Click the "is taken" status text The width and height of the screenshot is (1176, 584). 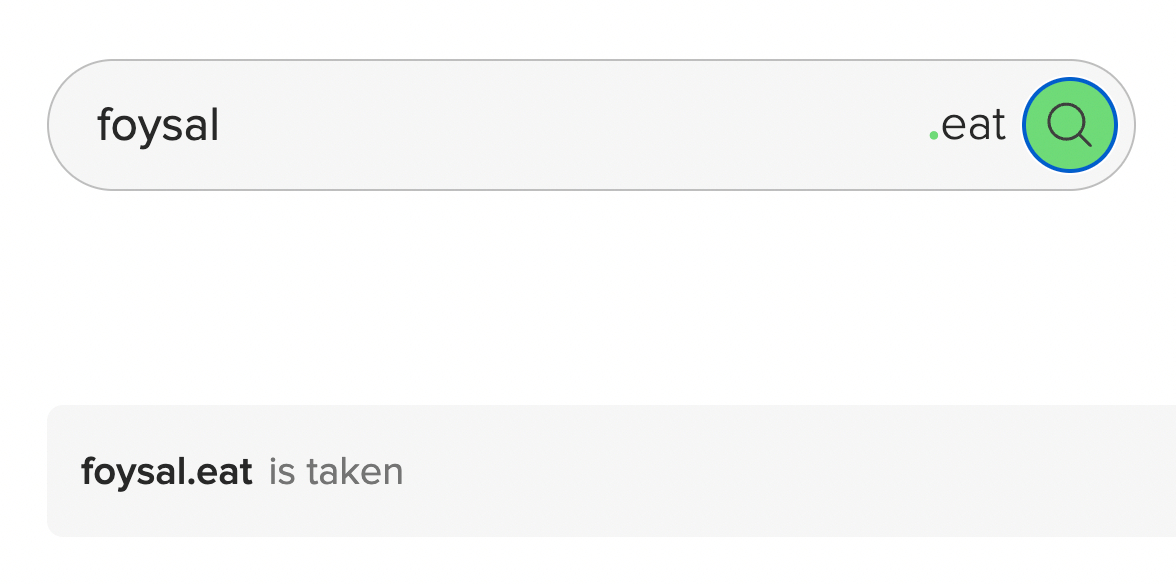(x=335, y=471)
